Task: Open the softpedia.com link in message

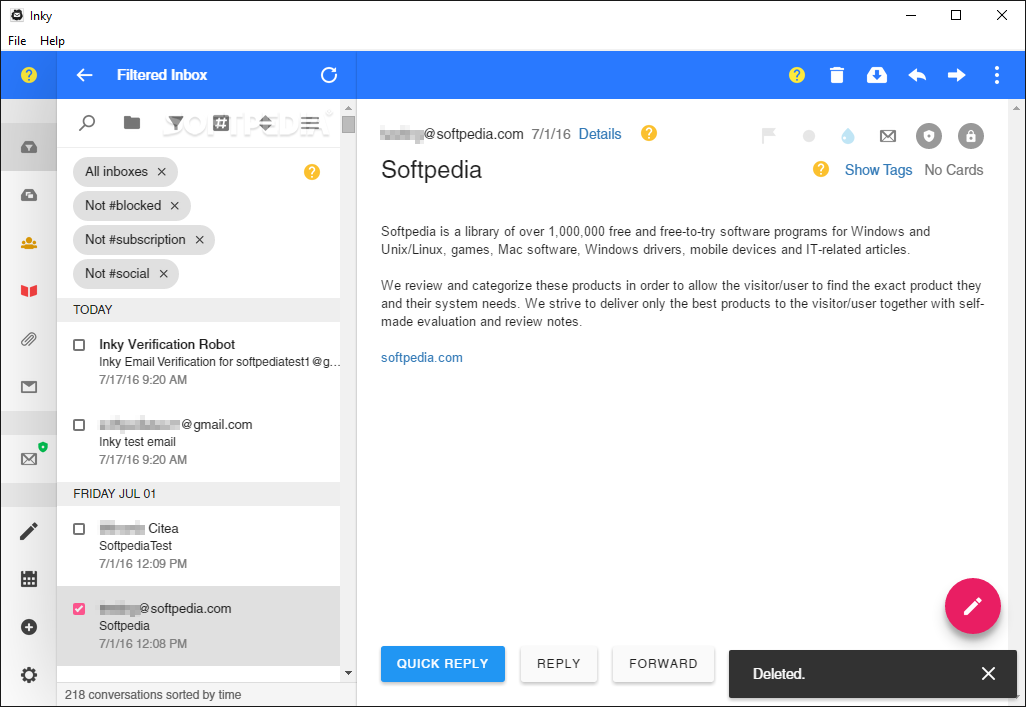Action: pyautogui.click(x=421, y=357)
